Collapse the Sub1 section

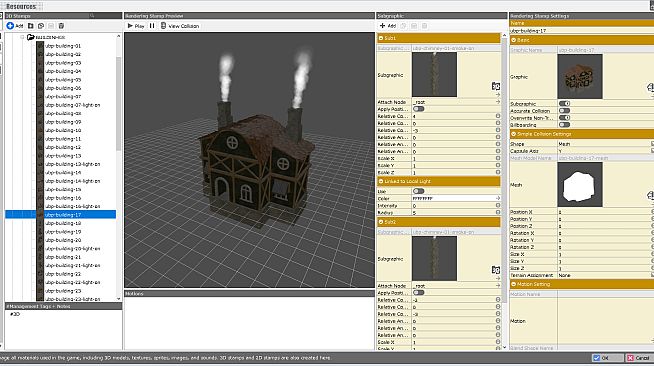pyautogui.click(x=381, y=38)
